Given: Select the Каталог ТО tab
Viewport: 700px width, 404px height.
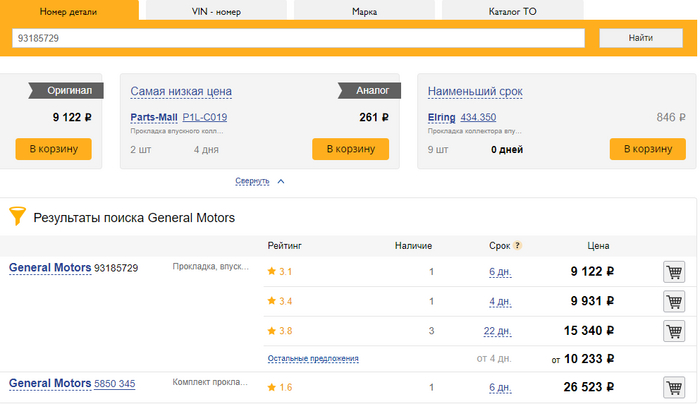Looking at the screenshot, I should (x=512, y=11).
